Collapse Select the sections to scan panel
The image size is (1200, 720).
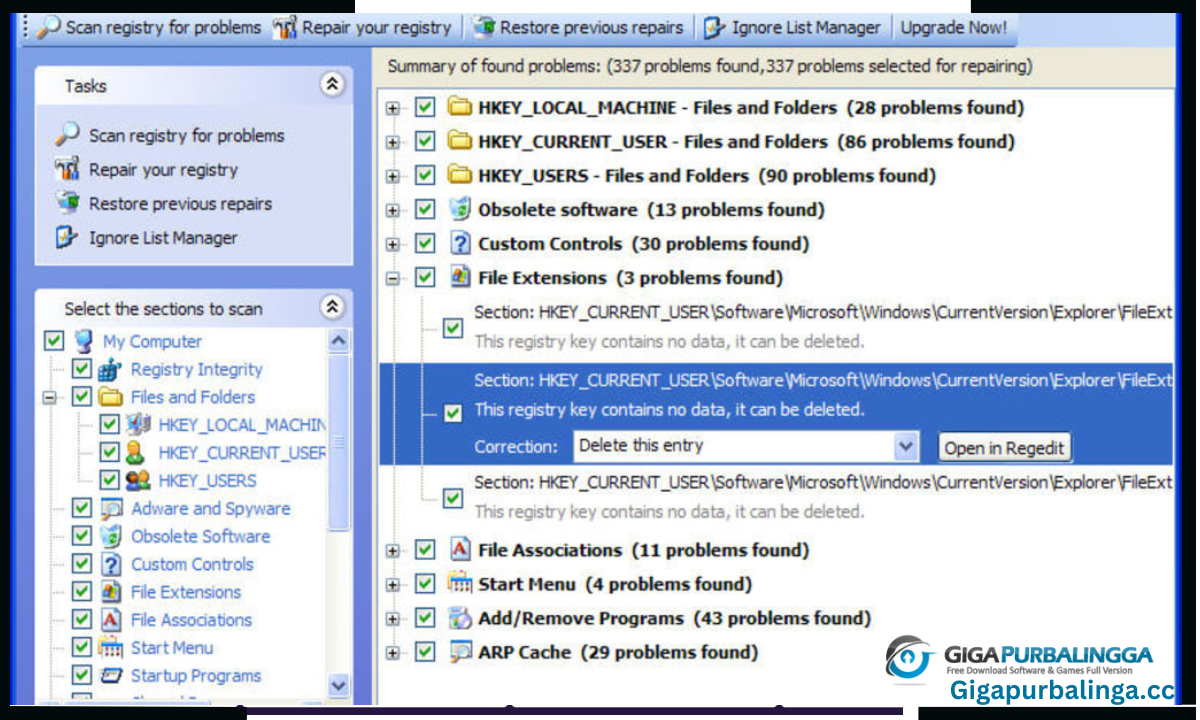(x=332, y=307)
